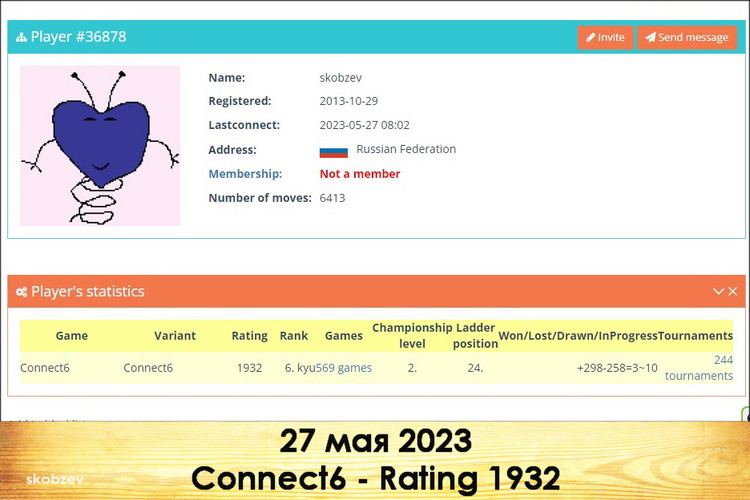The height and width of the screenshot is (500, 750).
Task: Click the Not a member status text
Action: pyautogui.click(x=359, y=174)
